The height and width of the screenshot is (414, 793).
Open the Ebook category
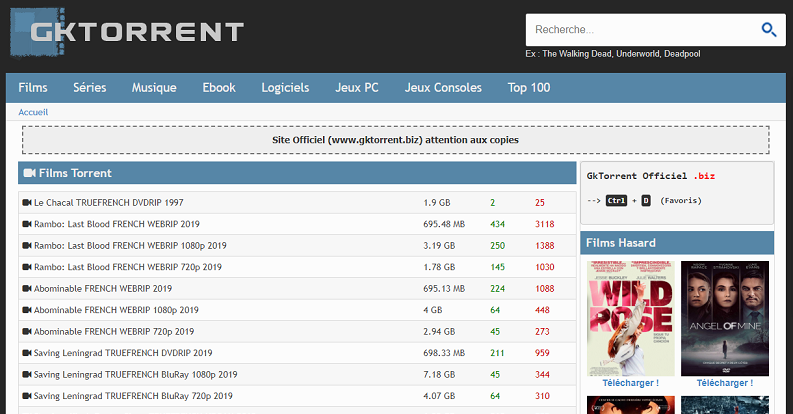(x=219, y=87)
